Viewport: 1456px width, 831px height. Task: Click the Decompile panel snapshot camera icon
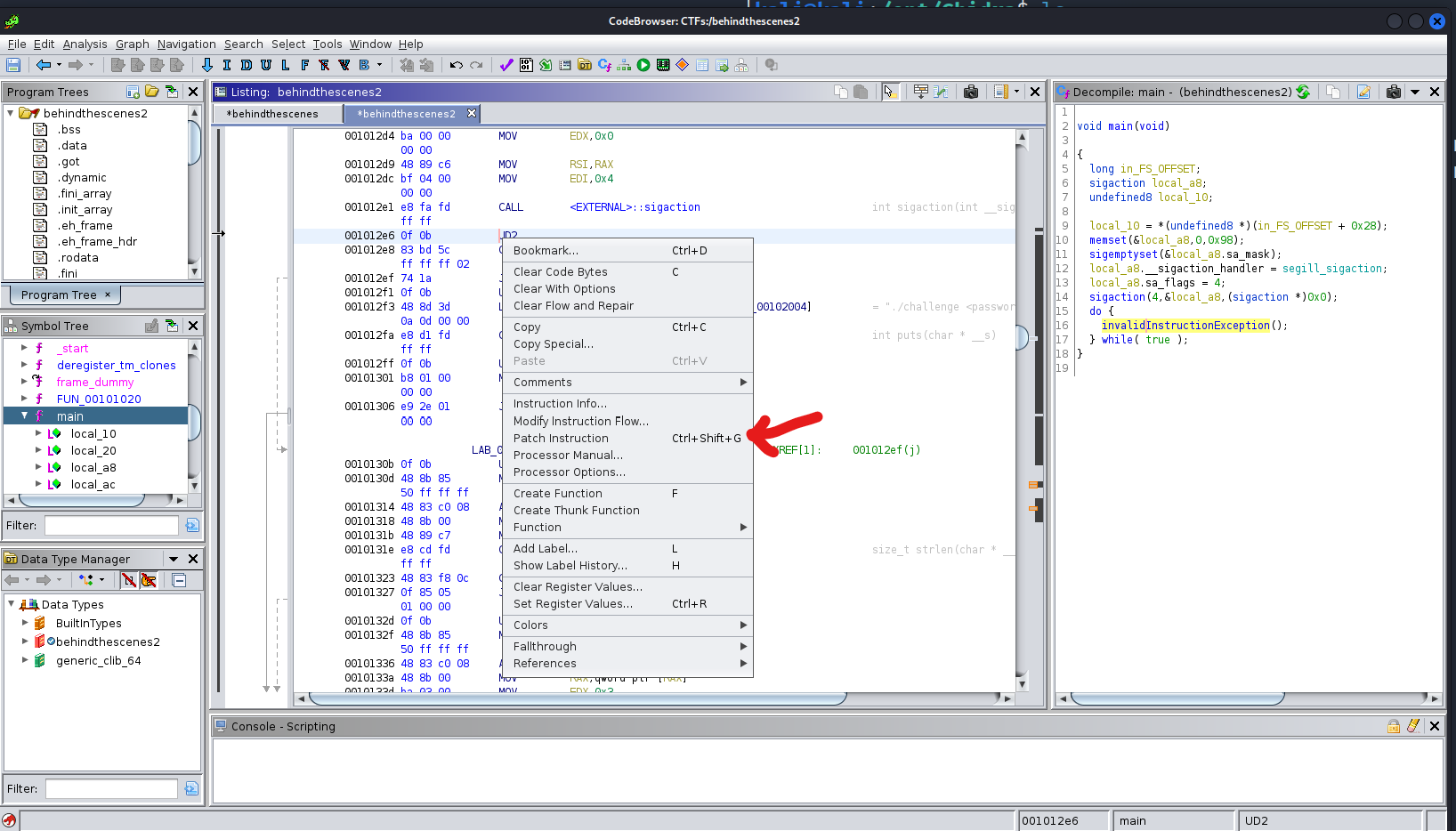coord(1394,92)
